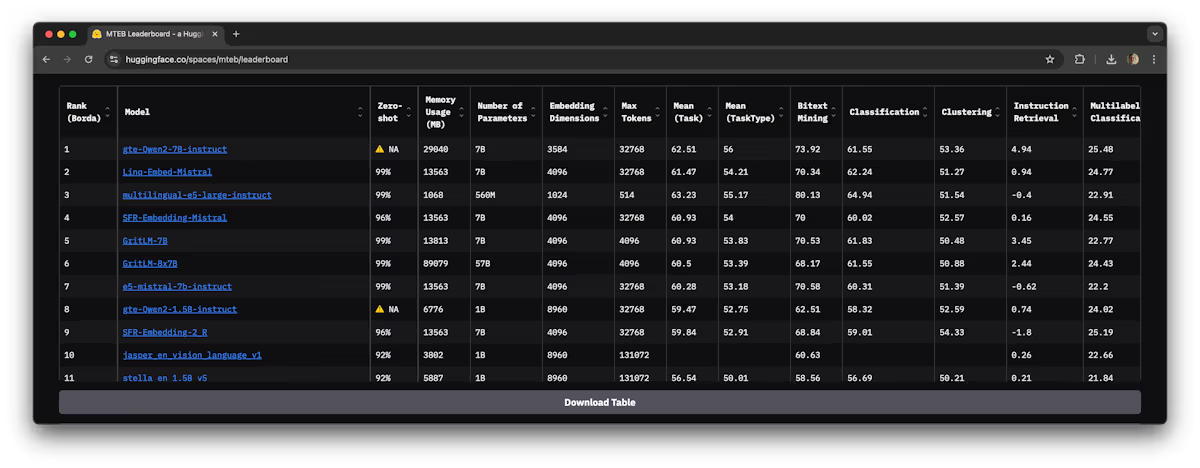Viewport: 1200px width, 468px height.
Task: Open the SFR-Embedding-Mistral model link
Action: click(174, 218)
